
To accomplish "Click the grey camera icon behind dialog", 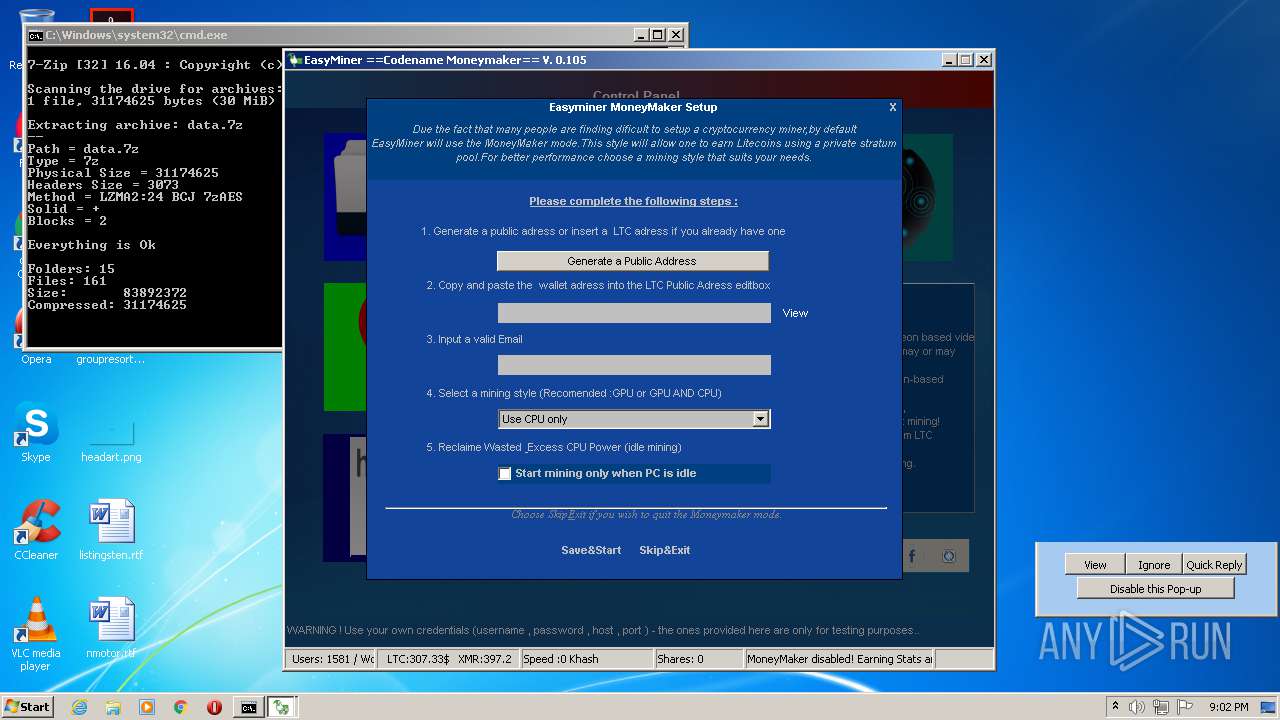I will [x=949, y=556].
